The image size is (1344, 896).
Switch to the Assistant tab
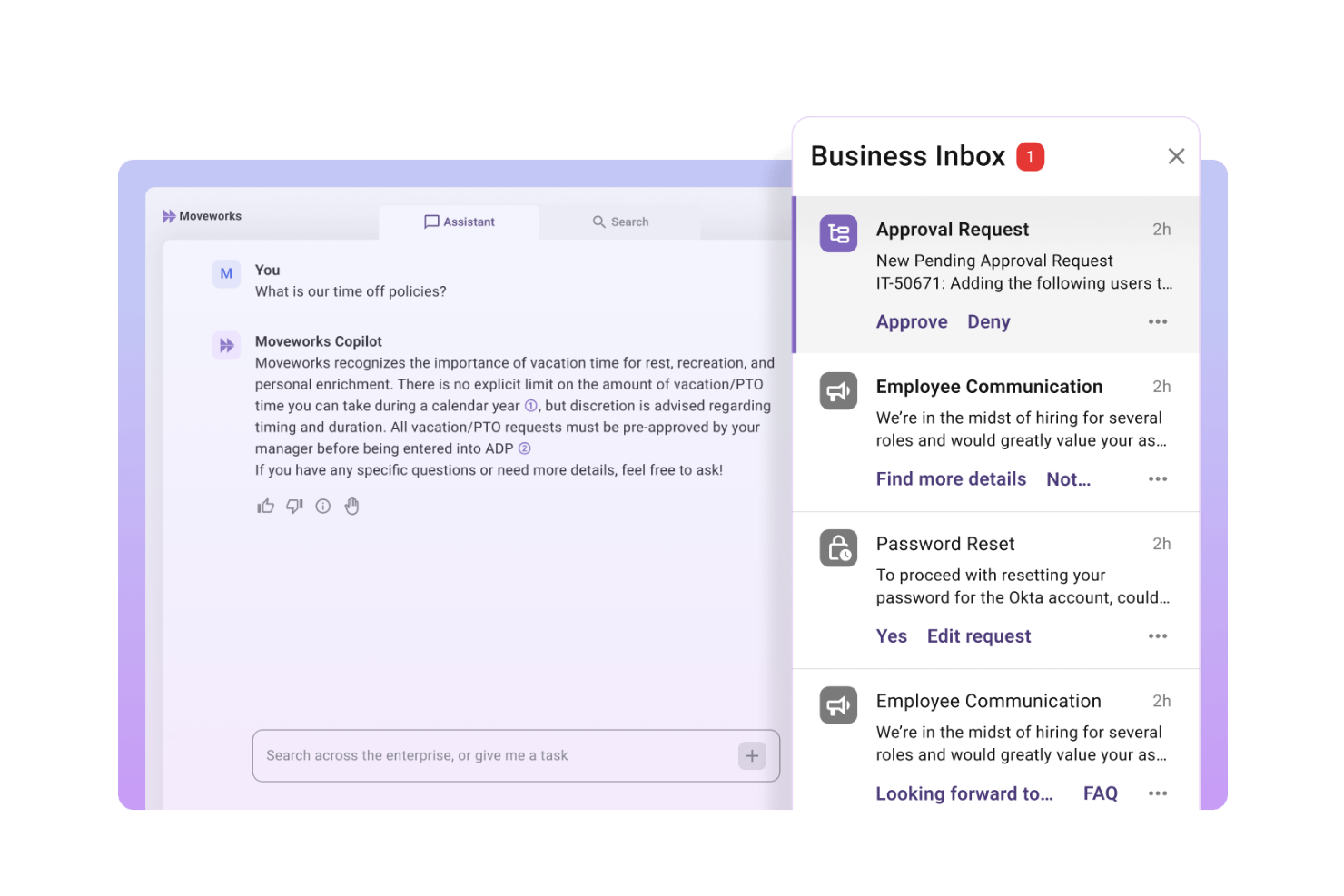(x=460, y=222)
